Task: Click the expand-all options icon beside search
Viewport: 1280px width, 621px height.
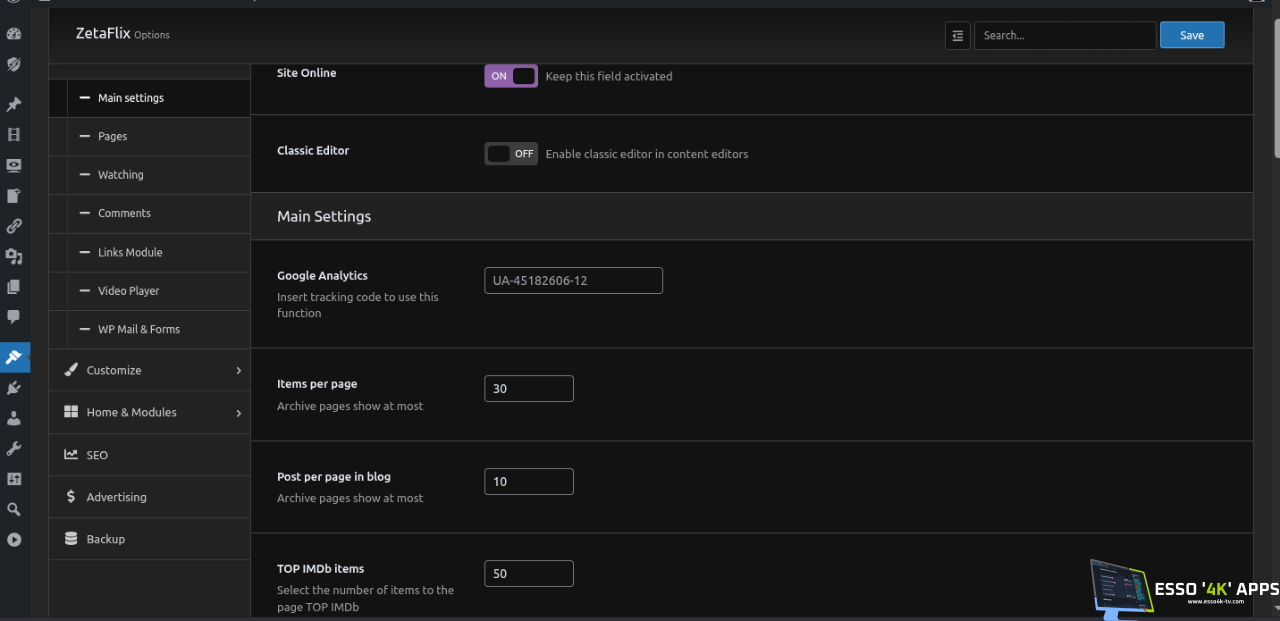Action: click(957, 35)
